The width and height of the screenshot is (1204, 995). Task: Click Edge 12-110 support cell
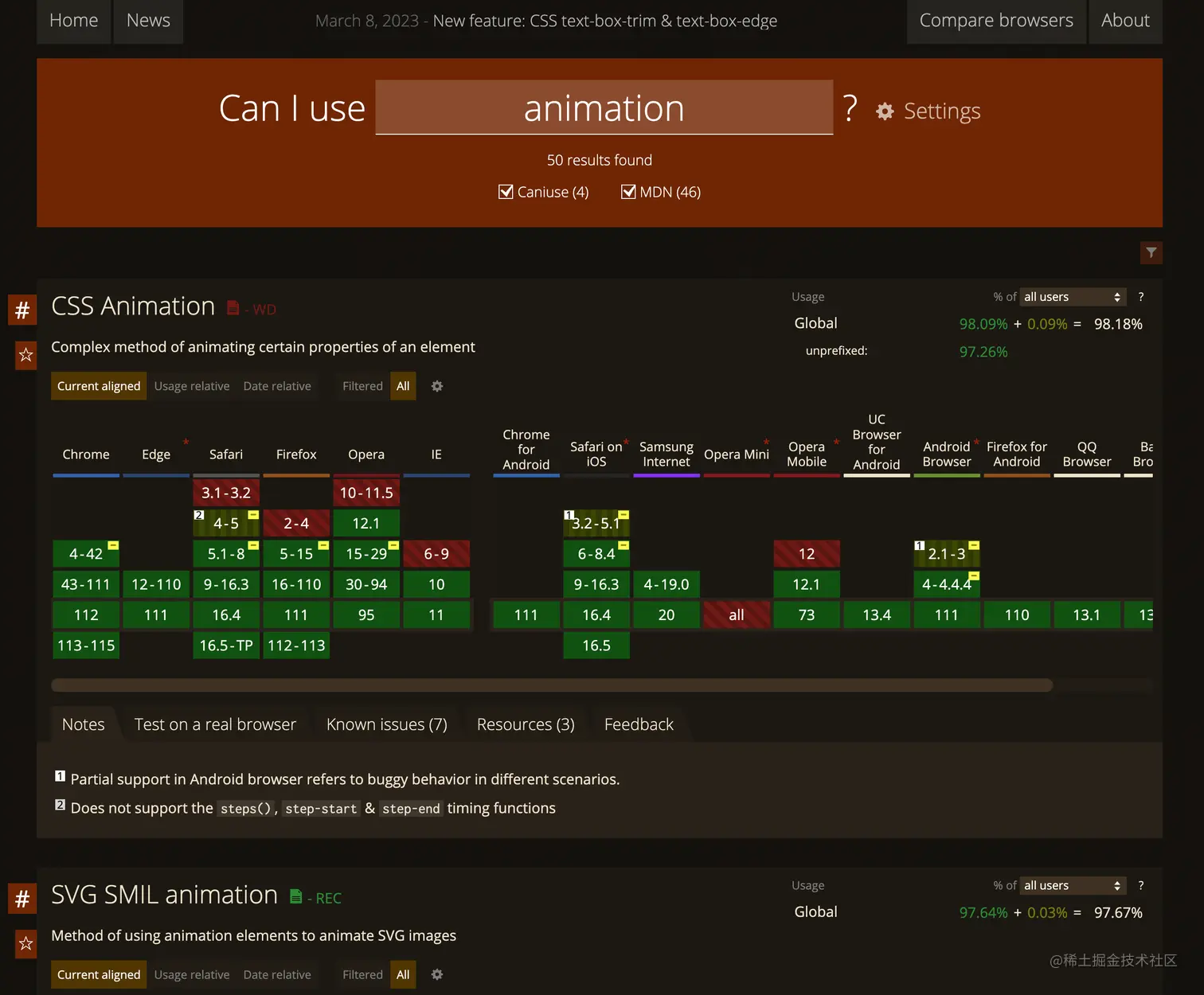coord(156,584)
